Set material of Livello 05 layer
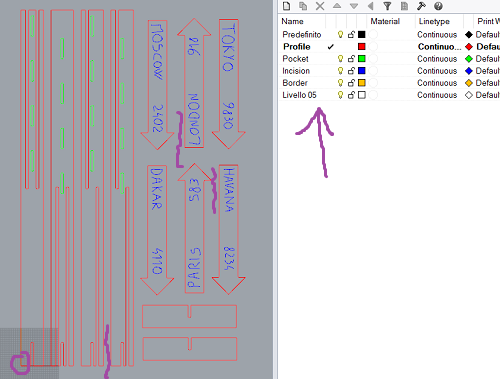The height and width of the screenshot is (379, 500). pyautogui.click(x=373, y=95)
